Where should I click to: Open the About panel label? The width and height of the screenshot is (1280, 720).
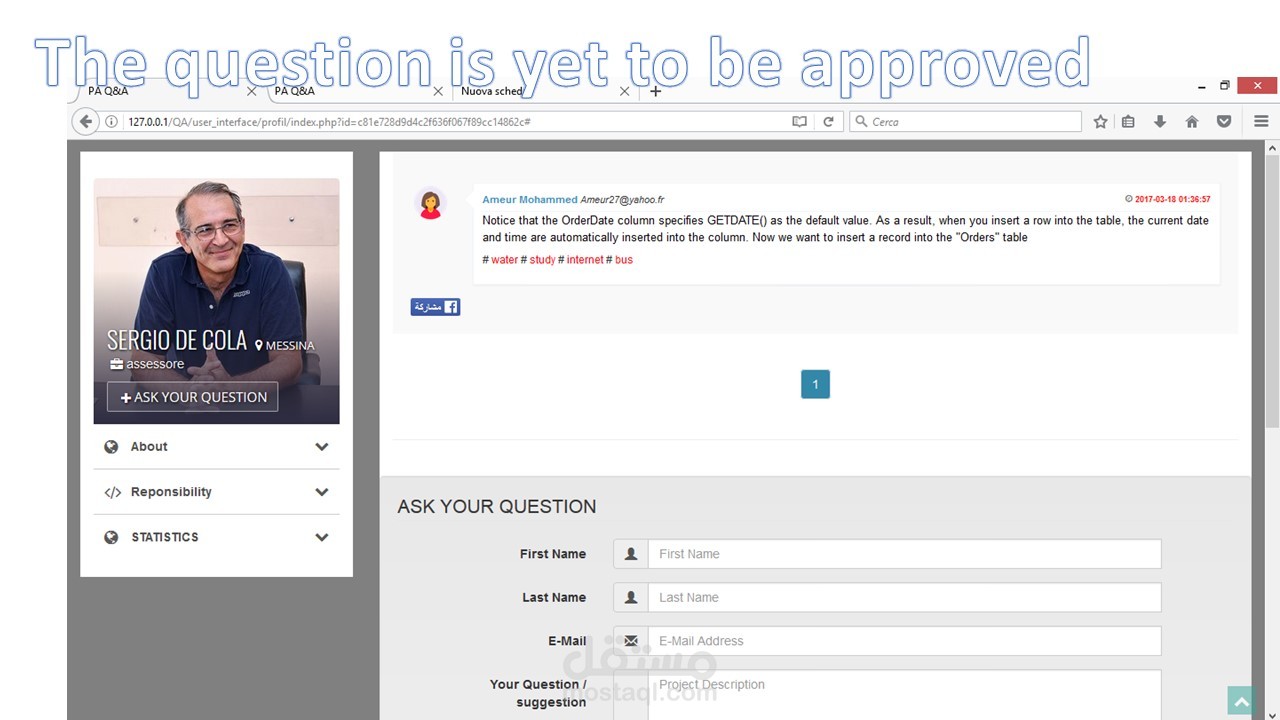[x=149, y=447]
